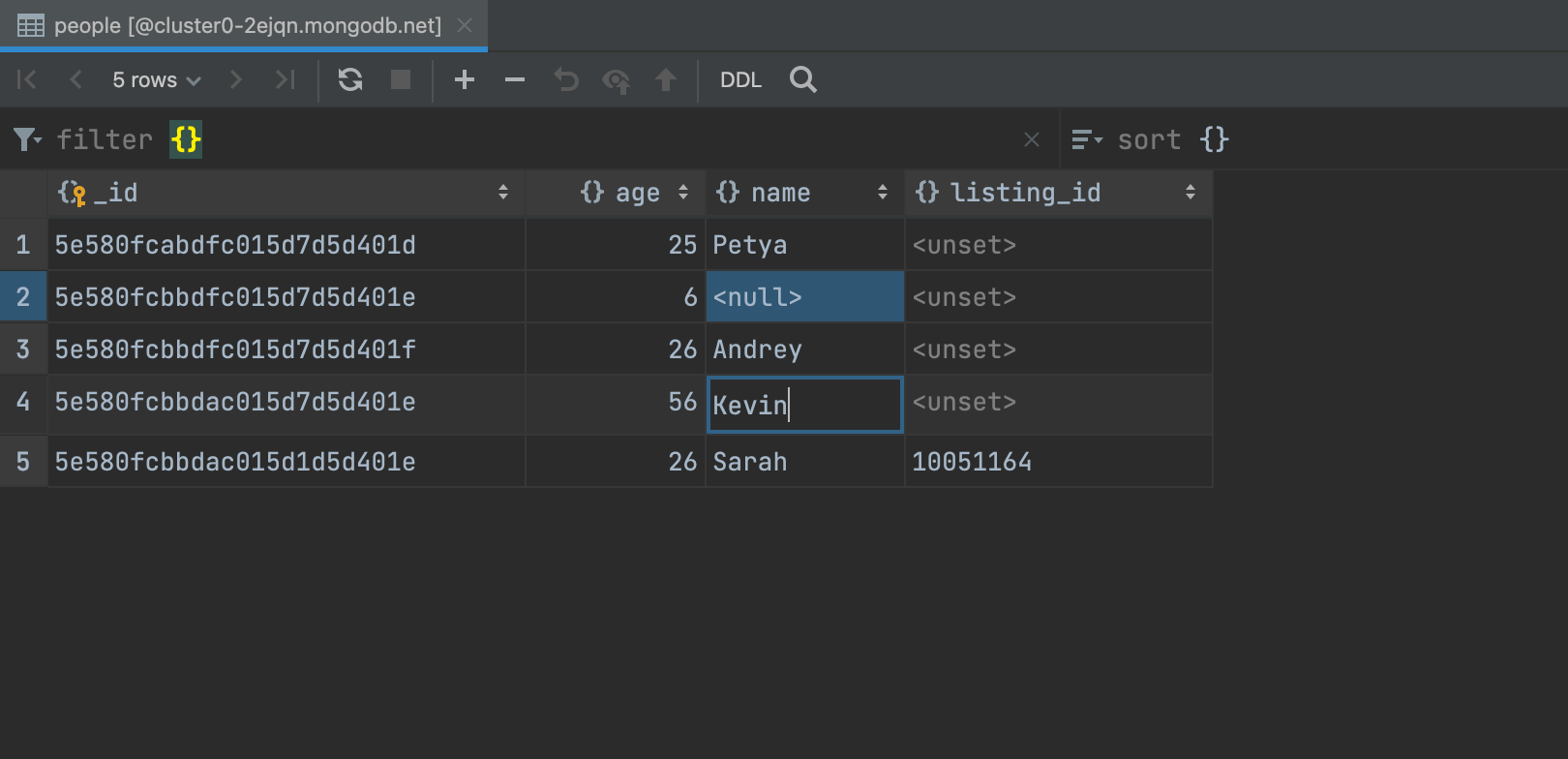1568x759 pixels.
Task: Go to the next page of rows
Action: pos(235,79)
